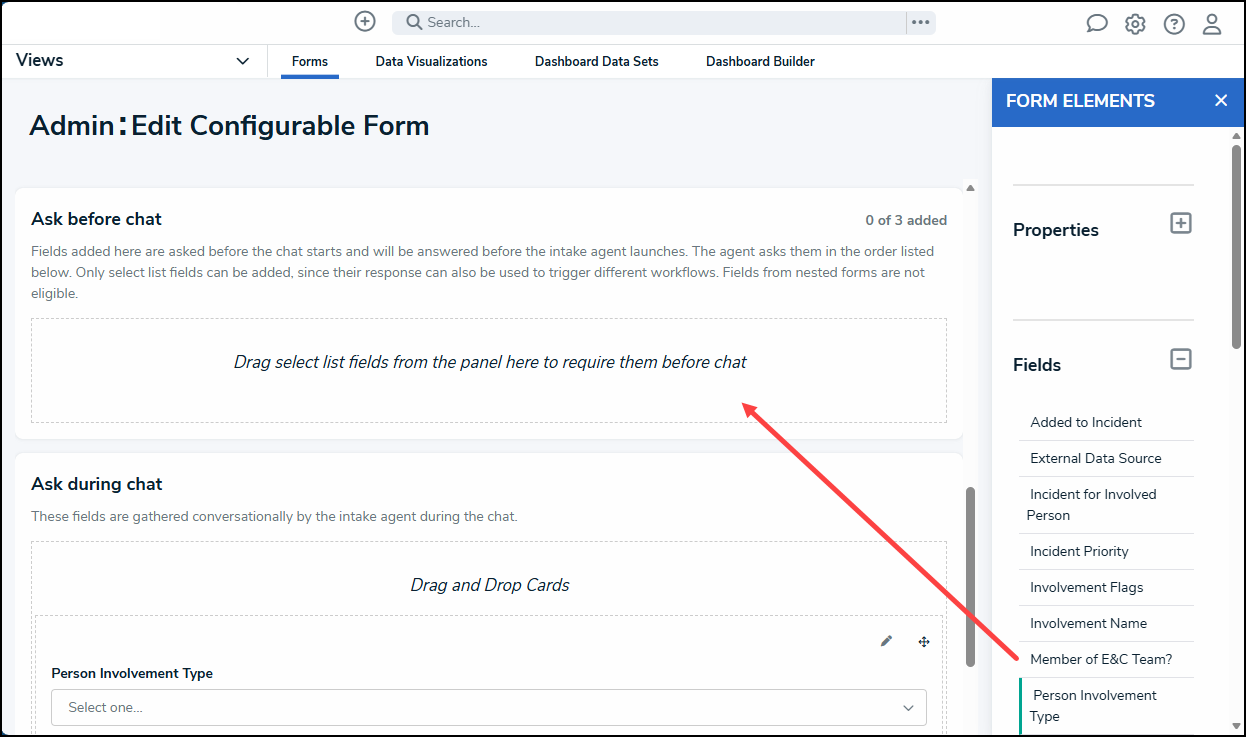Click the scroll-up arrow above Ask before chat
The height and width of the screenshot is (737, 1246).
970,188
